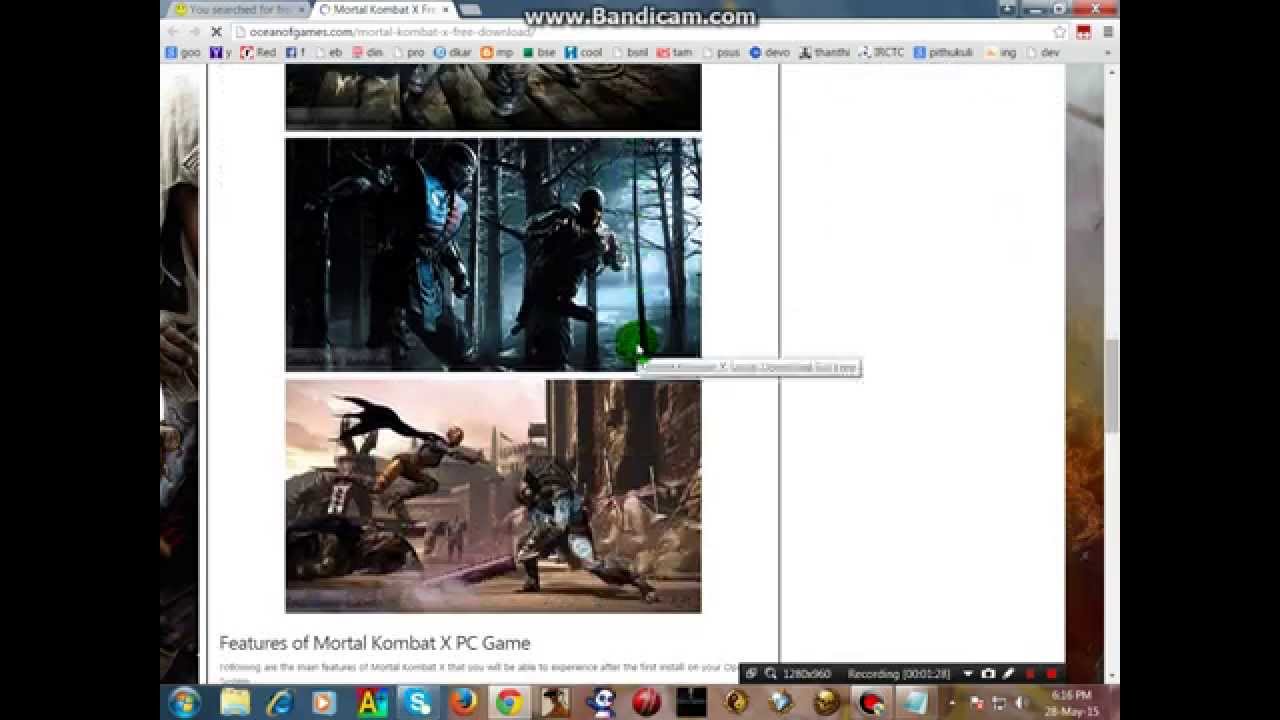Open the 'psus' bookmark

721,52
